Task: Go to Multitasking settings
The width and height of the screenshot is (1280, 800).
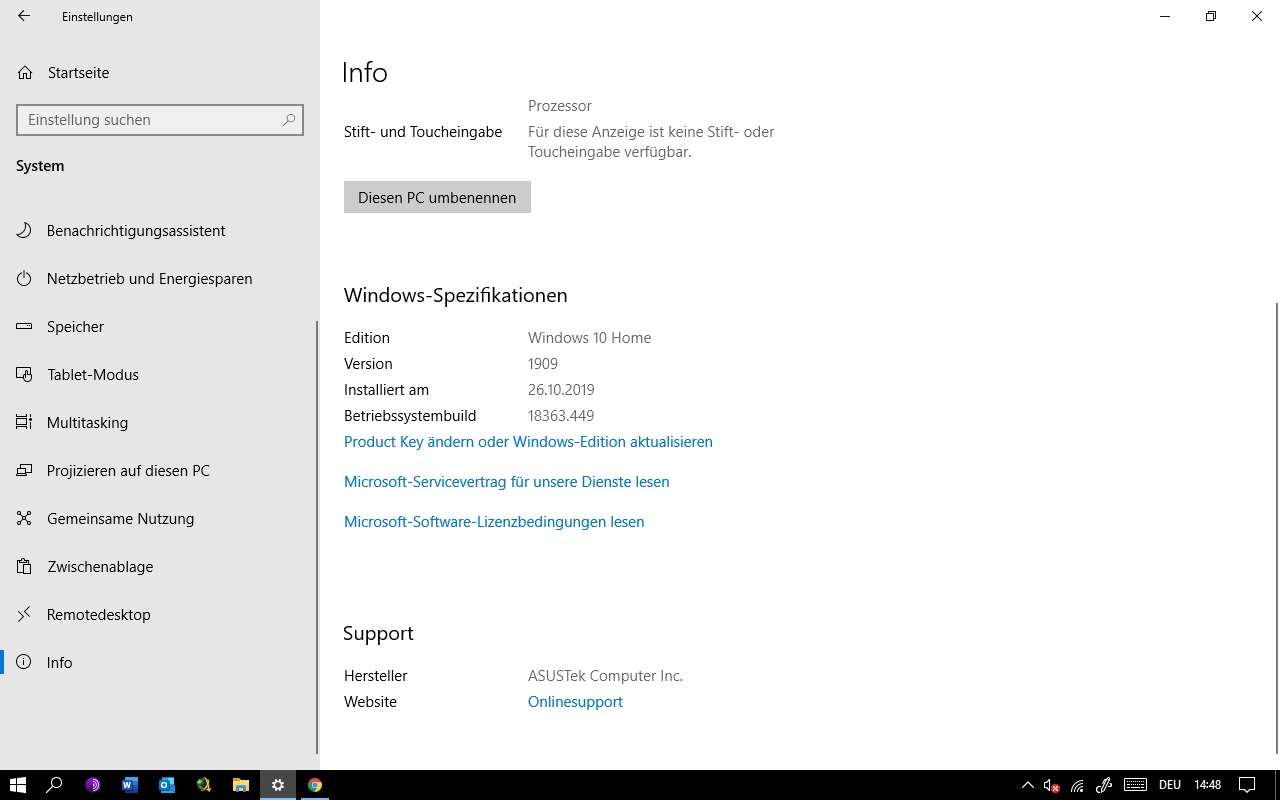Action: click(160, 423)
